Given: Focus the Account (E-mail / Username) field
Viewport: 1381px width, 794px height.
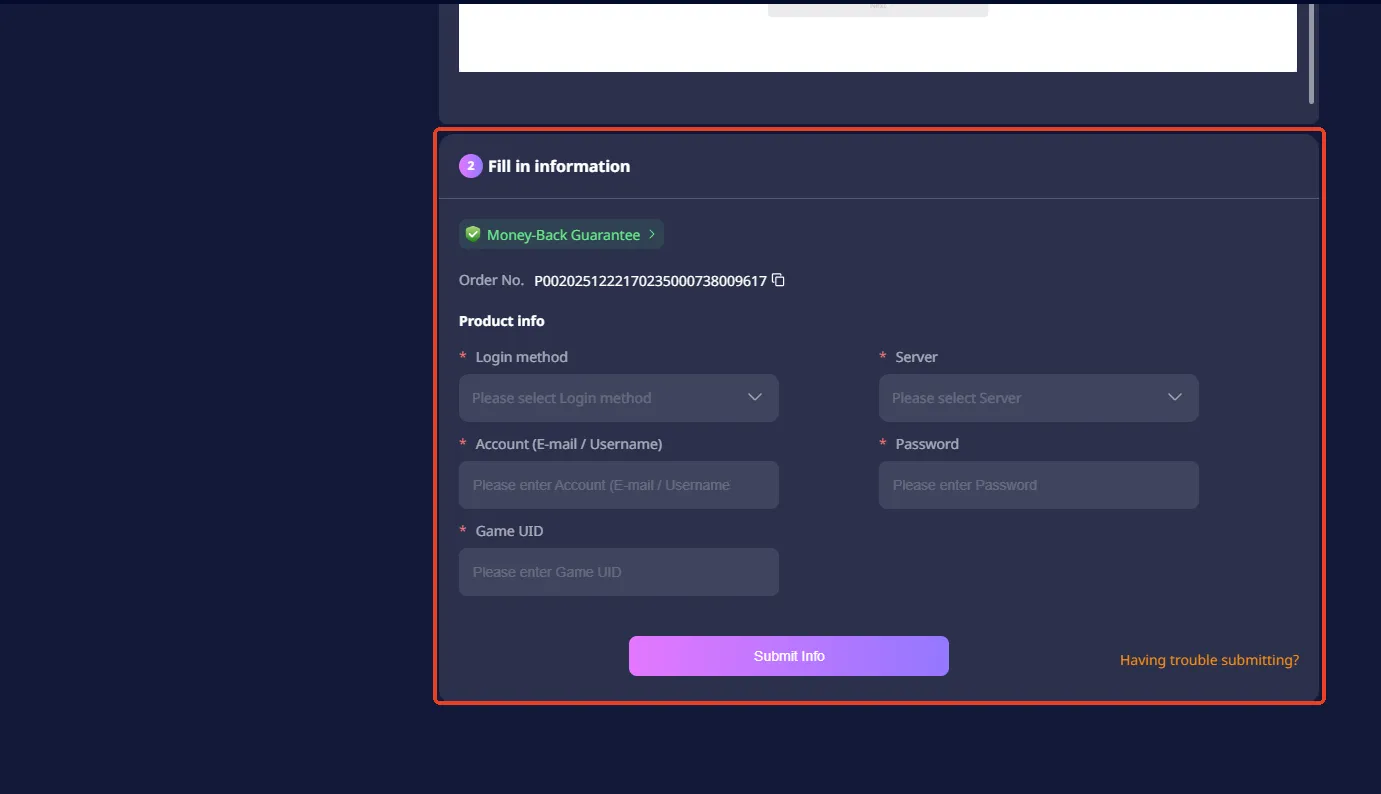Looking at the screenshot, I should click(x=618, y=485).
